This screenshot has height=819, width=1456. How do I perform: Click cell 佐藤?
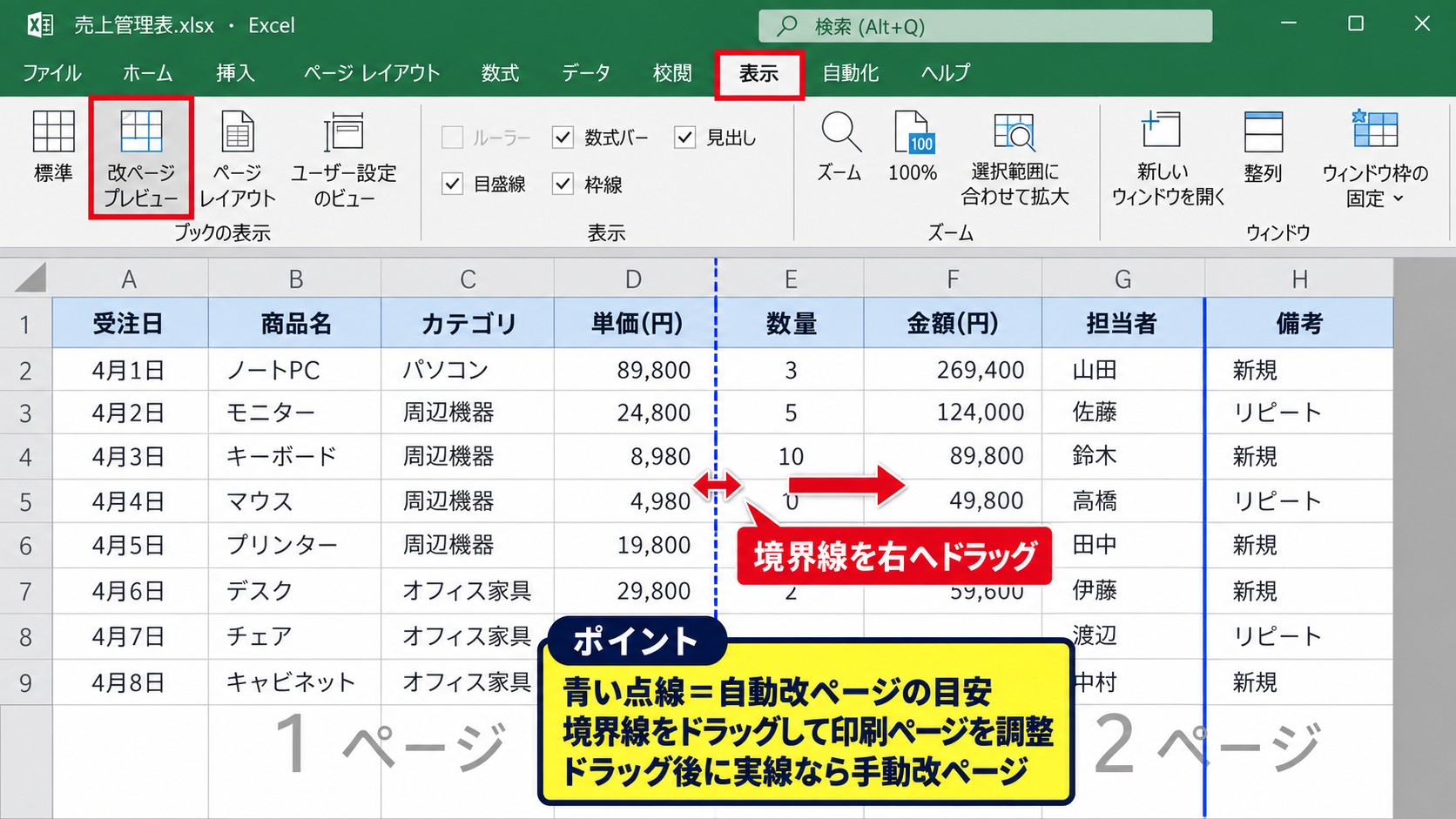click(1123, 412)
